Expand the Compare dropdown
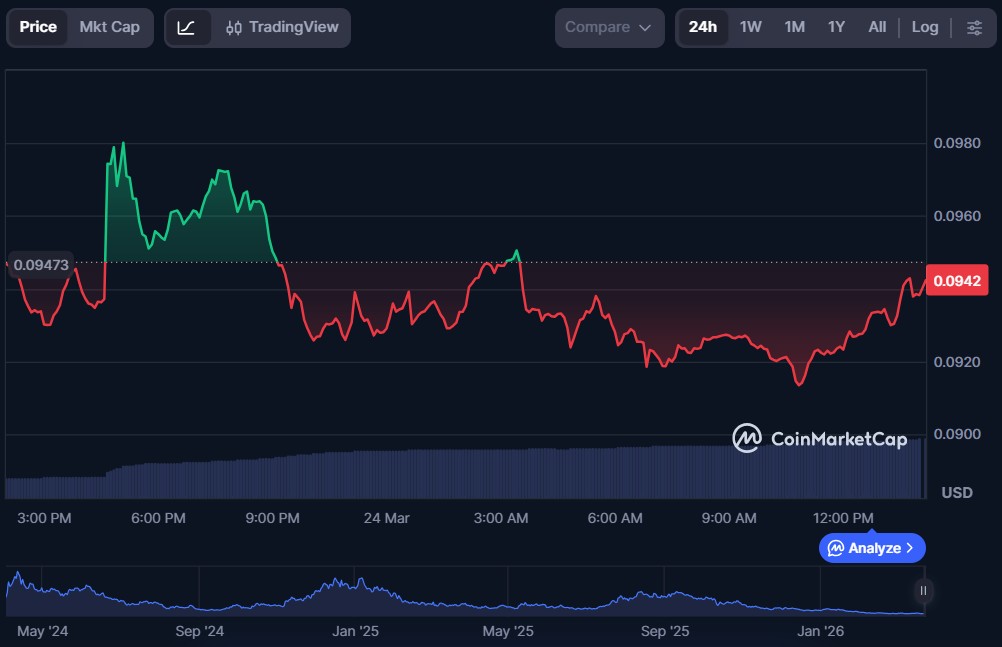This screenshot has width=1002, height=647. (608, 27)
